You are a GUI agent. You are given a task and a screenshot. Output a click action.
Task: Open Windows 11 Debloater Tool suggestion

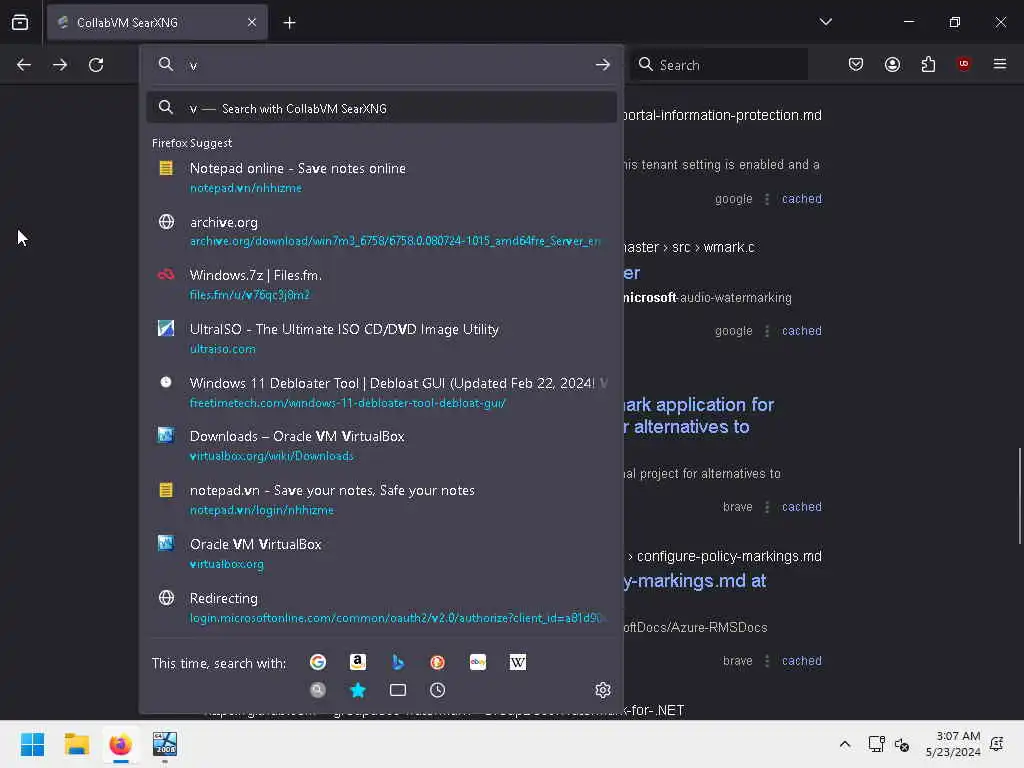[x=382, y=392]
